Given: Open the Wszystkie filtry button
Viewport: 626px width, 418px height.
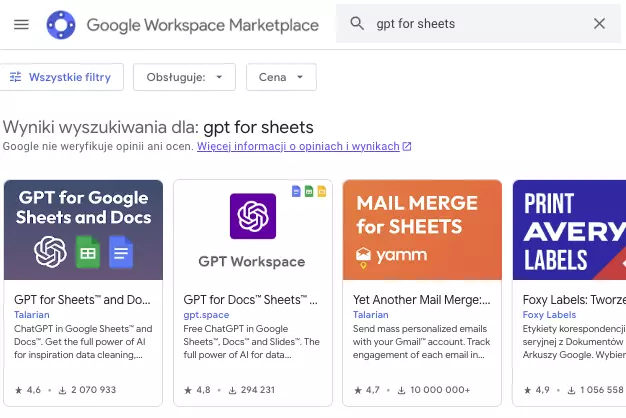Looking at the screenshot, I should click(x=61, y=77).
